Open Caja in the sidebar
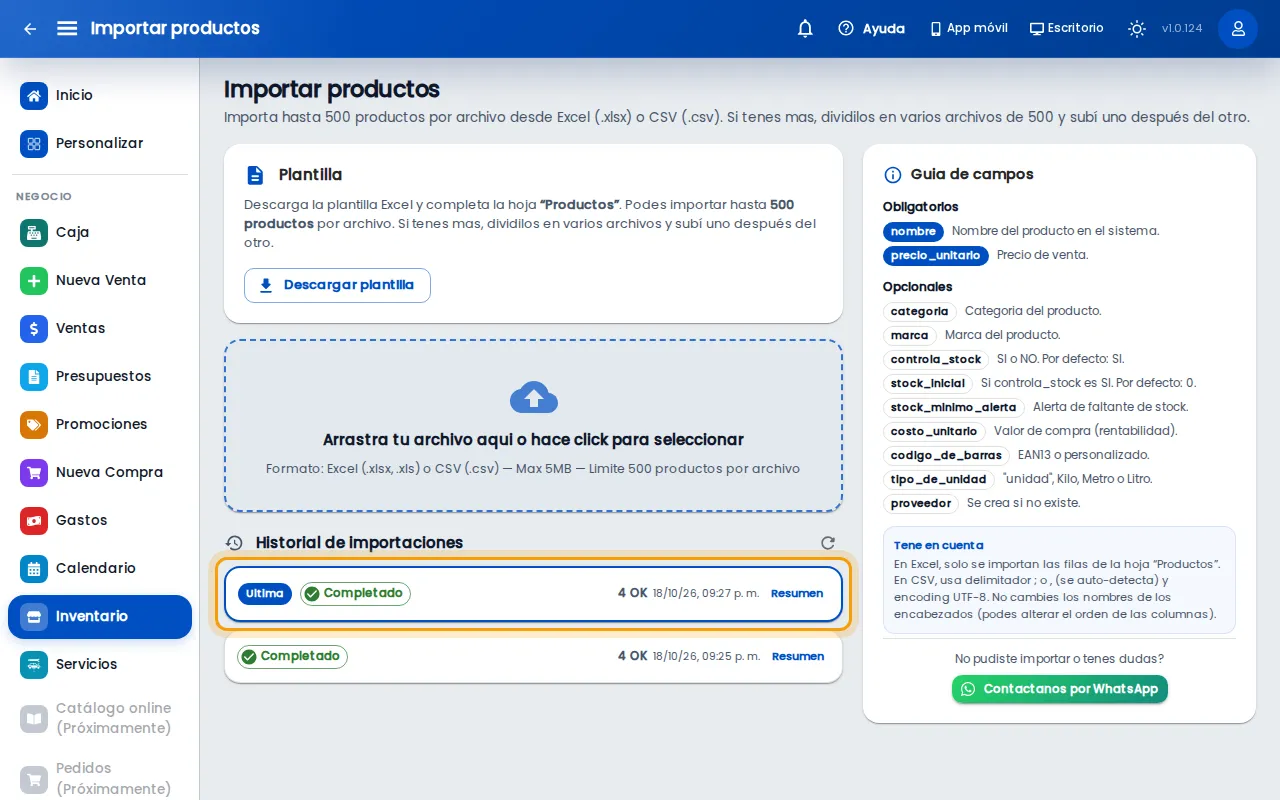Viewport: 1280px width, 800px height. (x=100, y=232)
